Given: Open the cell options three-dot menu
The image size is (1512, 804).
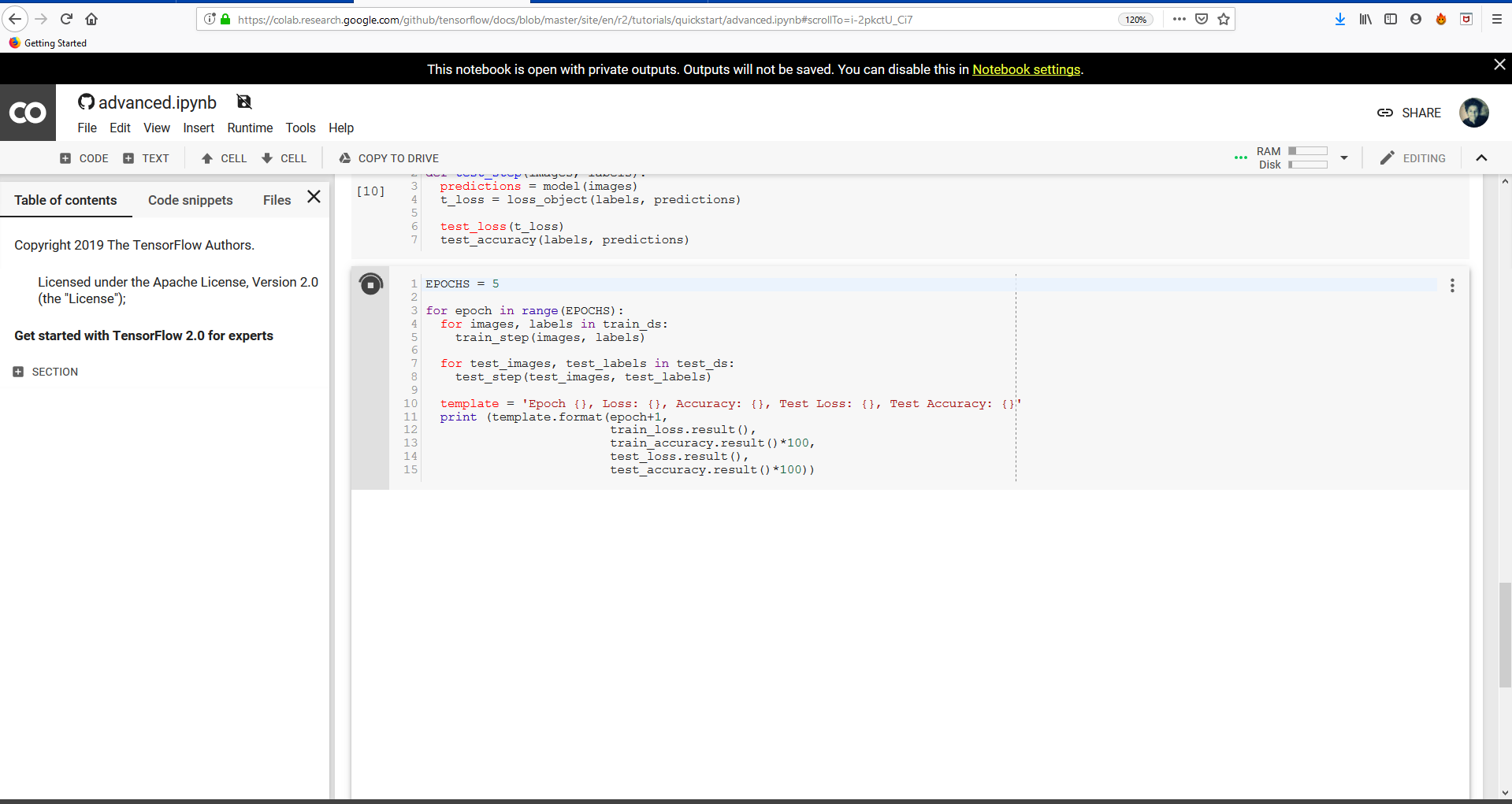Looking at the screenshot, I should click(x=1452, y=285).
